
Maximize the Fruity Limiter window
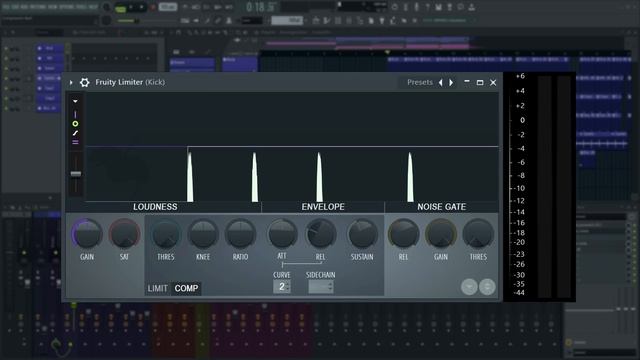[x=480, y=82]
